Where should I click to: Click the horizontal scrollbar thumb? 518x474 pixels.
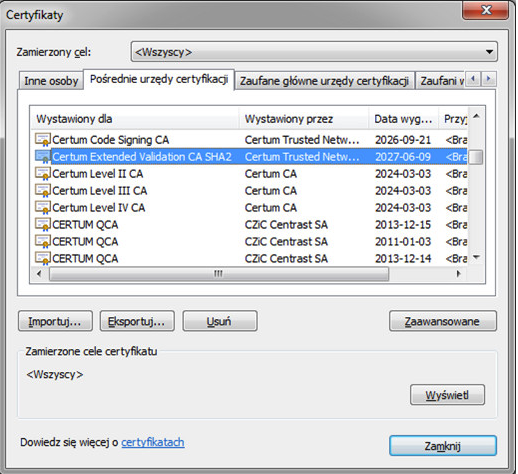pos(219,274)
